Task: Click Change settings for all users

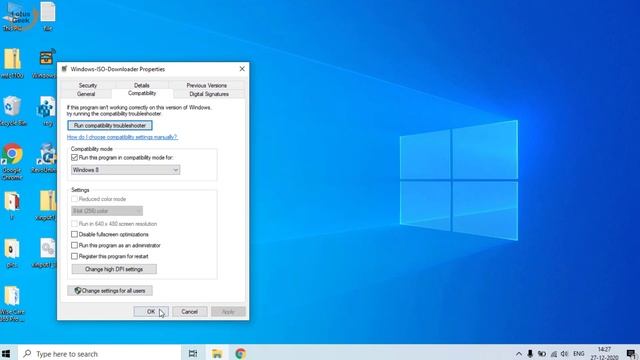Action: pyautogui.click(x=110, y=291)
